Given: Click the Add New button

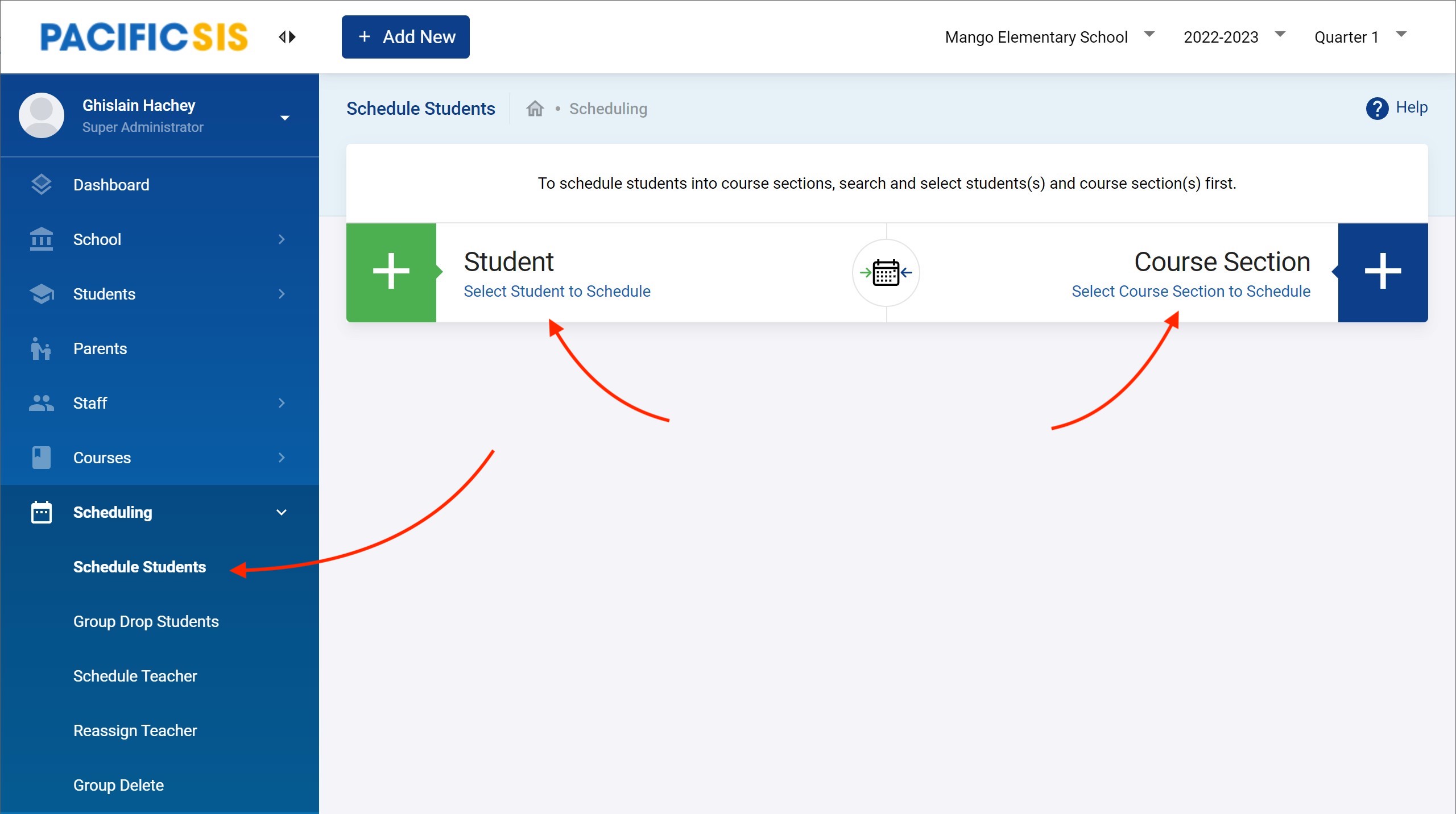Looking at the screenshot, I should click(x=406, y=37).
